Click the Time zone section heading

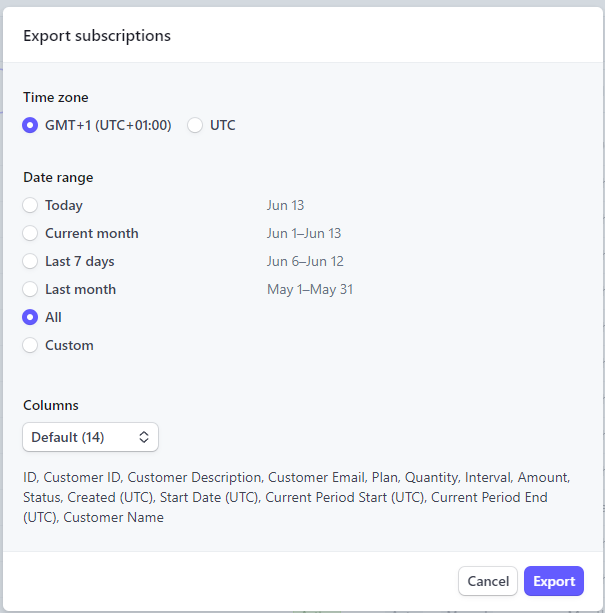tap(56, 97)
